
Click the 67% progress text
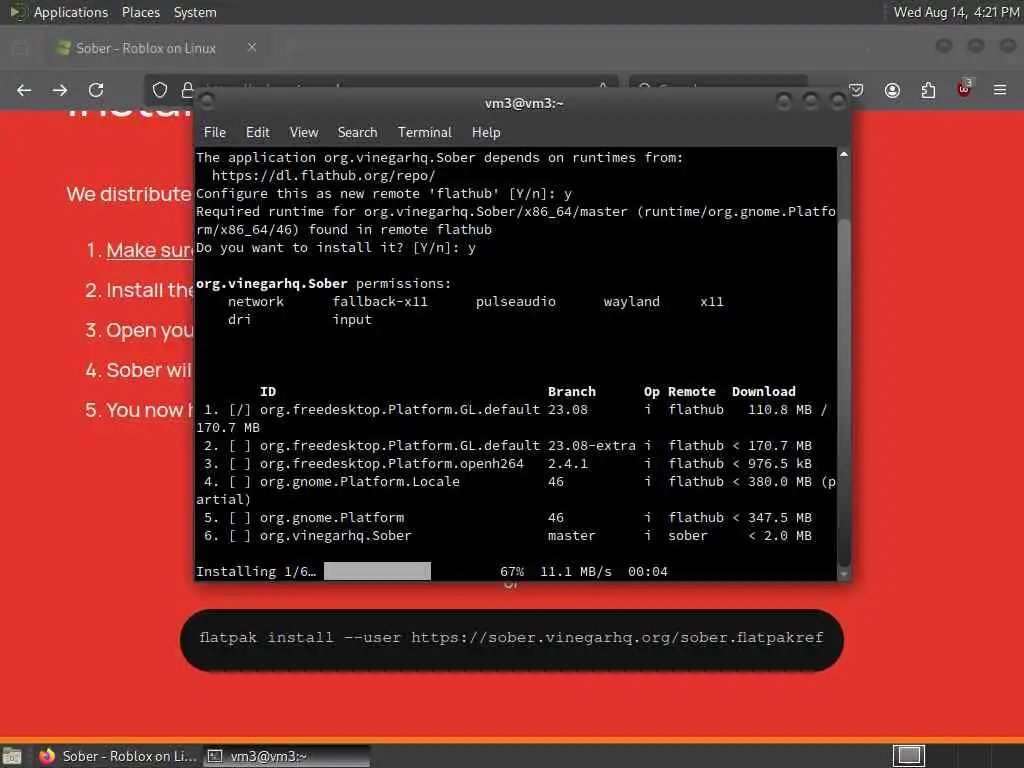pos(512,571)
